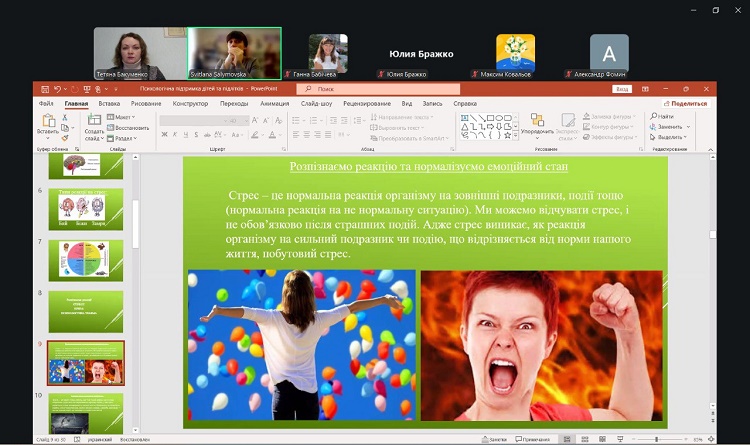This screenshot has height=445, width=750.
Task: Click the Shape fill (Заливка фигуры) icon
Action: click(x=585, y=116)
